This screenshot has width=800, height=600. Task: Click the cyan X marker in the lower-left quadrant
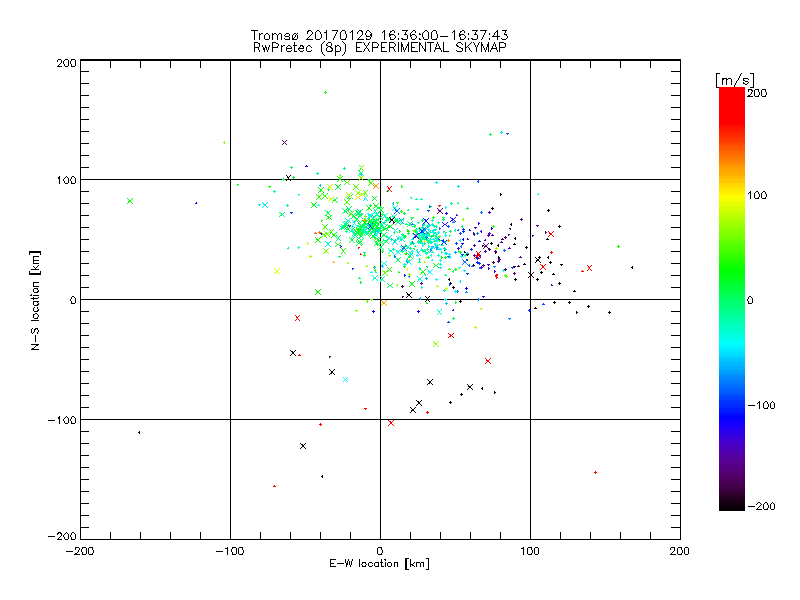coord(345,380)
